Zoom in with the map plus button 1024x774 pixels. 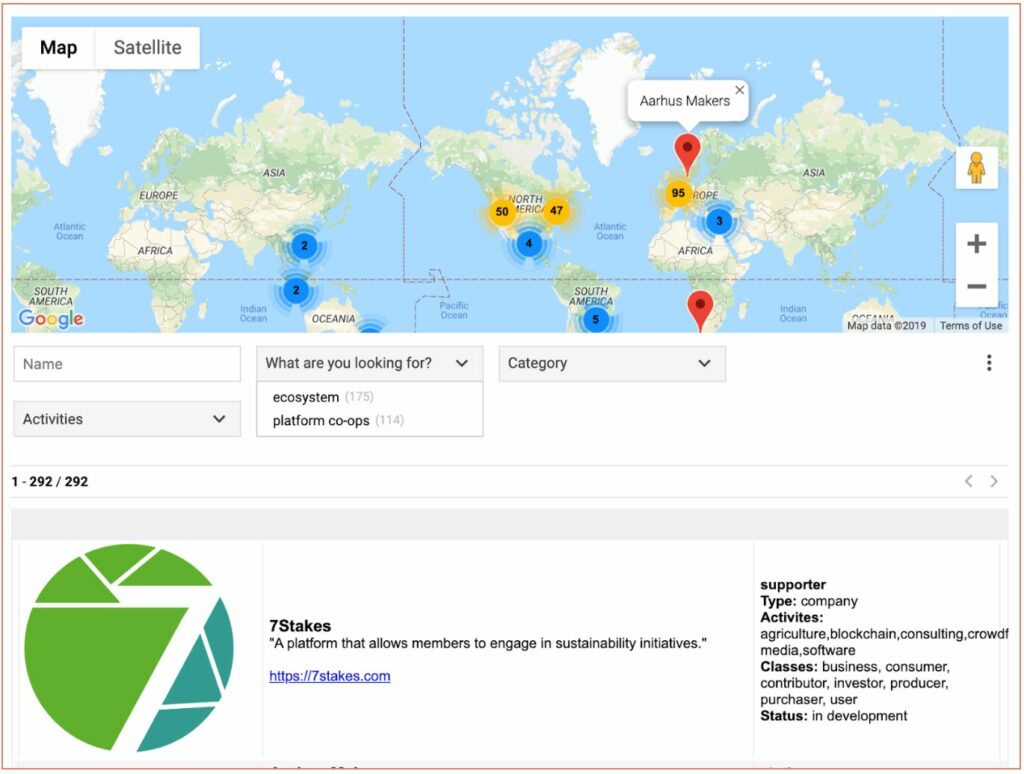[976, 244]
